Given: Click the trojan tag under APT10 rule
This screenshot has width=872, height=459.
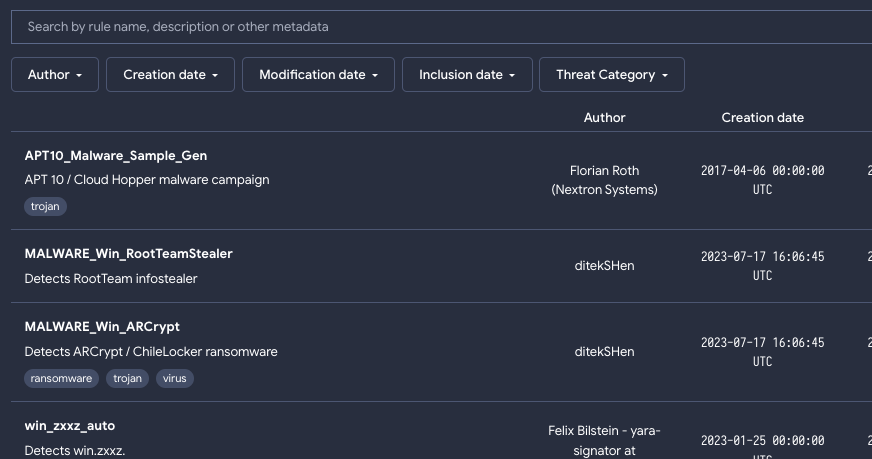Looking at the screenshot, I should [x=45, y=206].
